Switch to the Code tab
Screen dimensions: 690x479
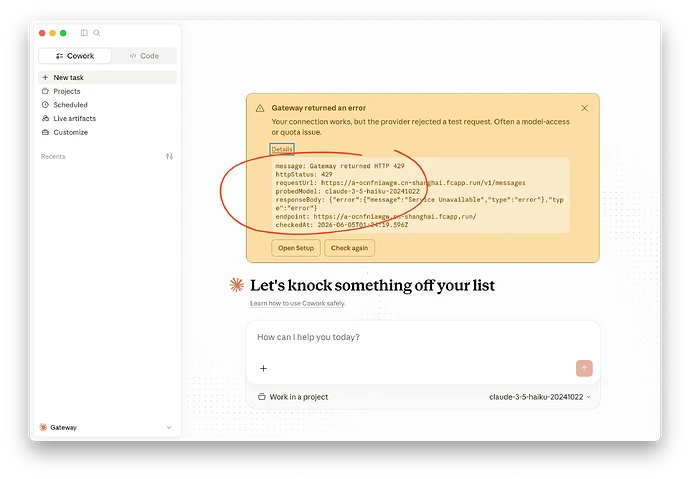pyautogui.click(x=144, y=56)
